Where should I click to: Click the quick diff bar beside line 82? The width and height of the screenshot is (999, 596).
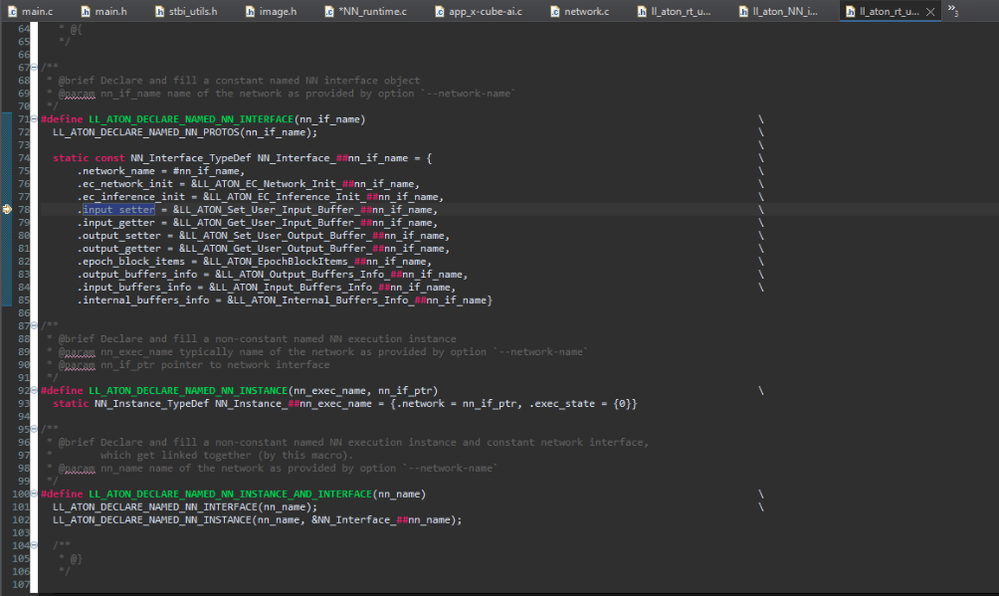click(x=5, y=261)
